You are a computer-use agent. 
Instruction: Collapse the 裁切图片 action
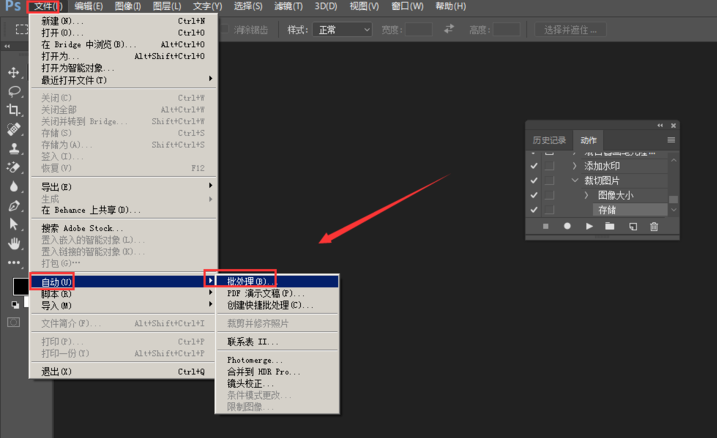(575, 181)
